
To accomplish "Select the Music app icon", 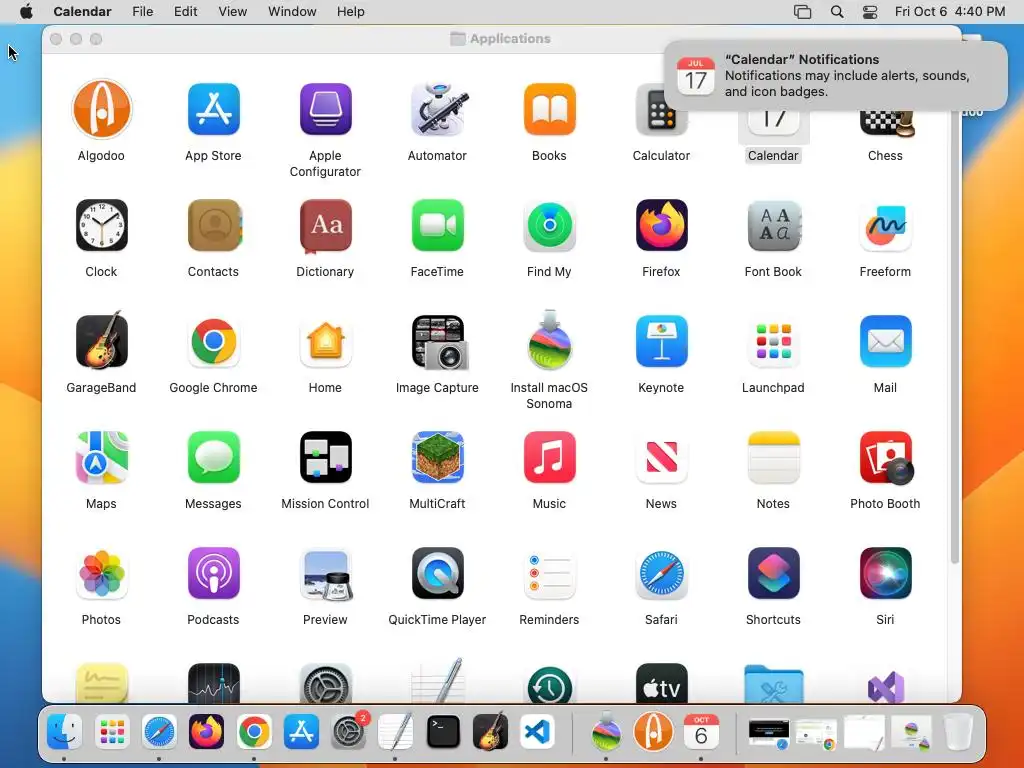I will [x=549, y=457].
